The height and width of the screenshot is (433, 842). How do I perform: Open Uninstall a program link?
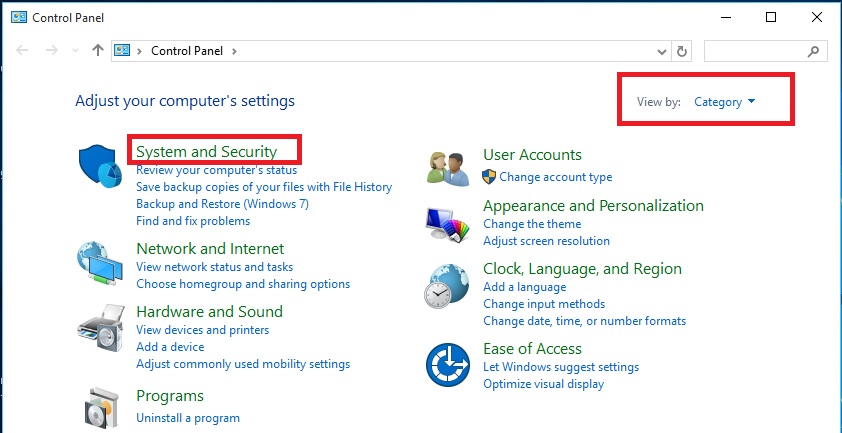[x=188, y=418]
